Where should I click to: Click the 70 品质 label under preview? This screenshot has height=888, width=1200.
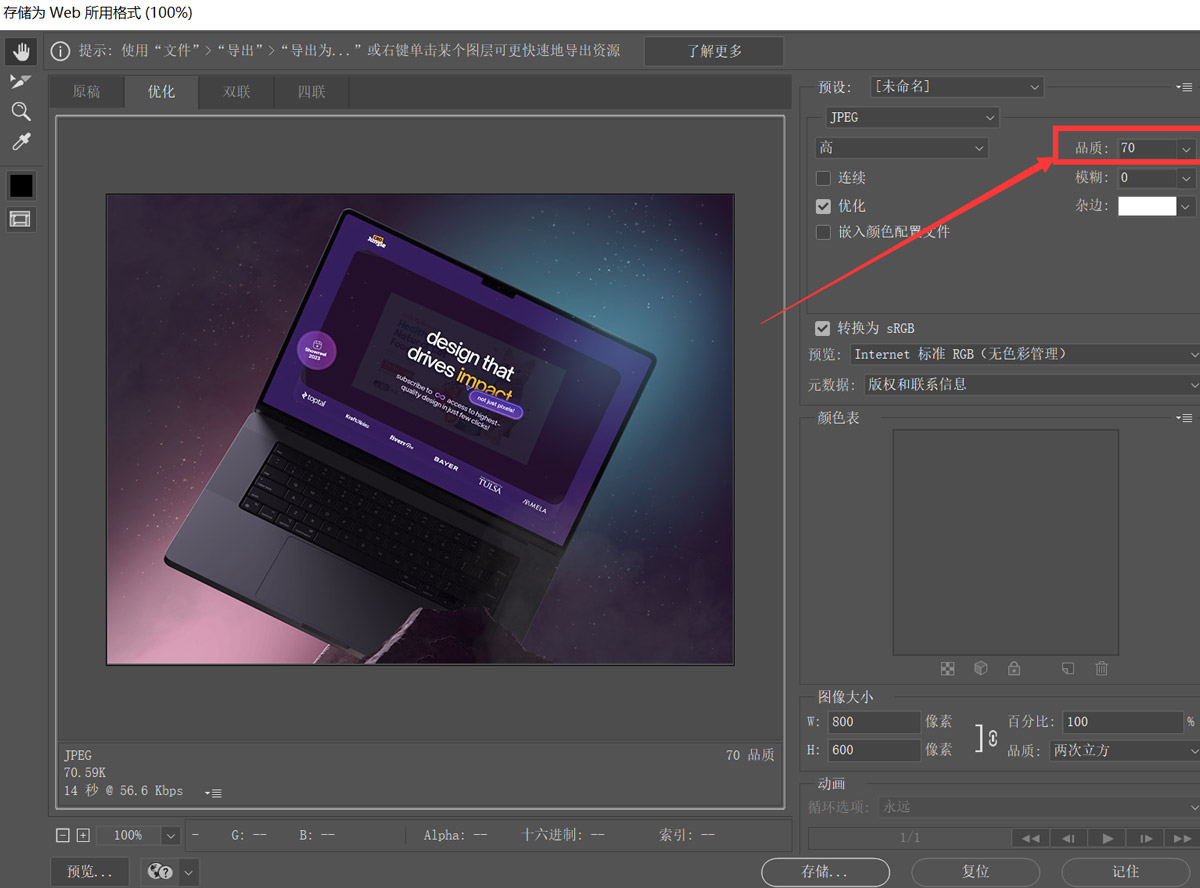click(750, 756)
